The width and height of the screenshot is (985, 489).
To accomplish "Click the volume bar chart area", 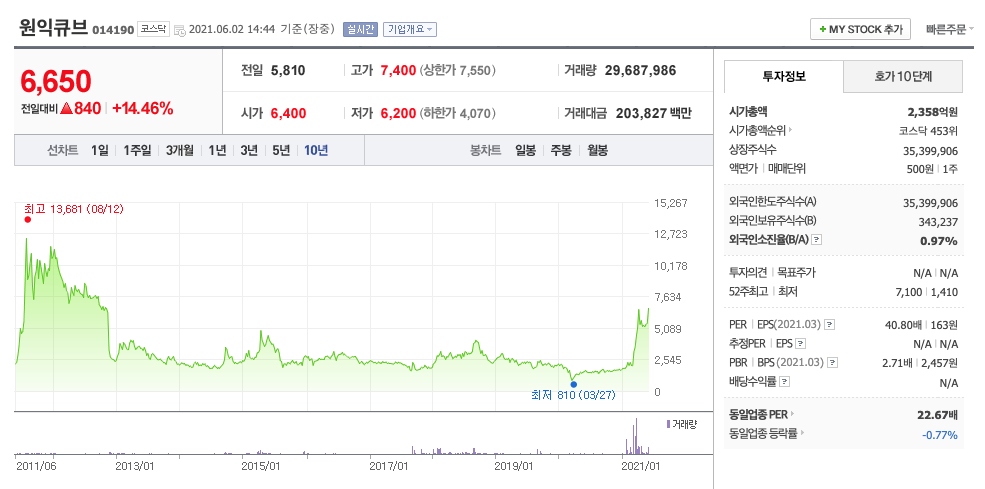I will pyautogui.click(x=332, y=436).
